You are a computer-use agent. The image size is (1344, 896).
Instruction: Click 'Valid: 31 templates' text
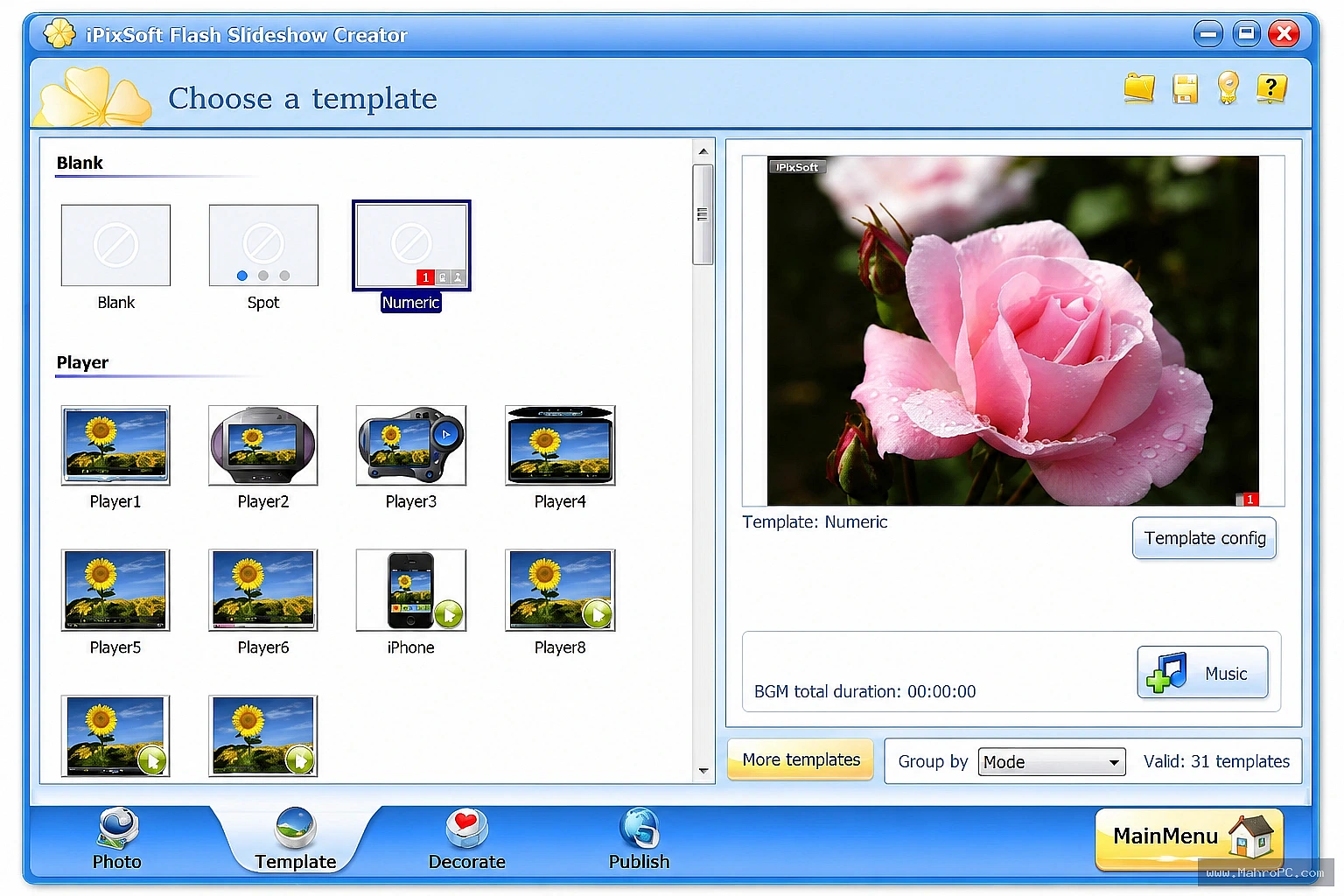click(1216, 761)
